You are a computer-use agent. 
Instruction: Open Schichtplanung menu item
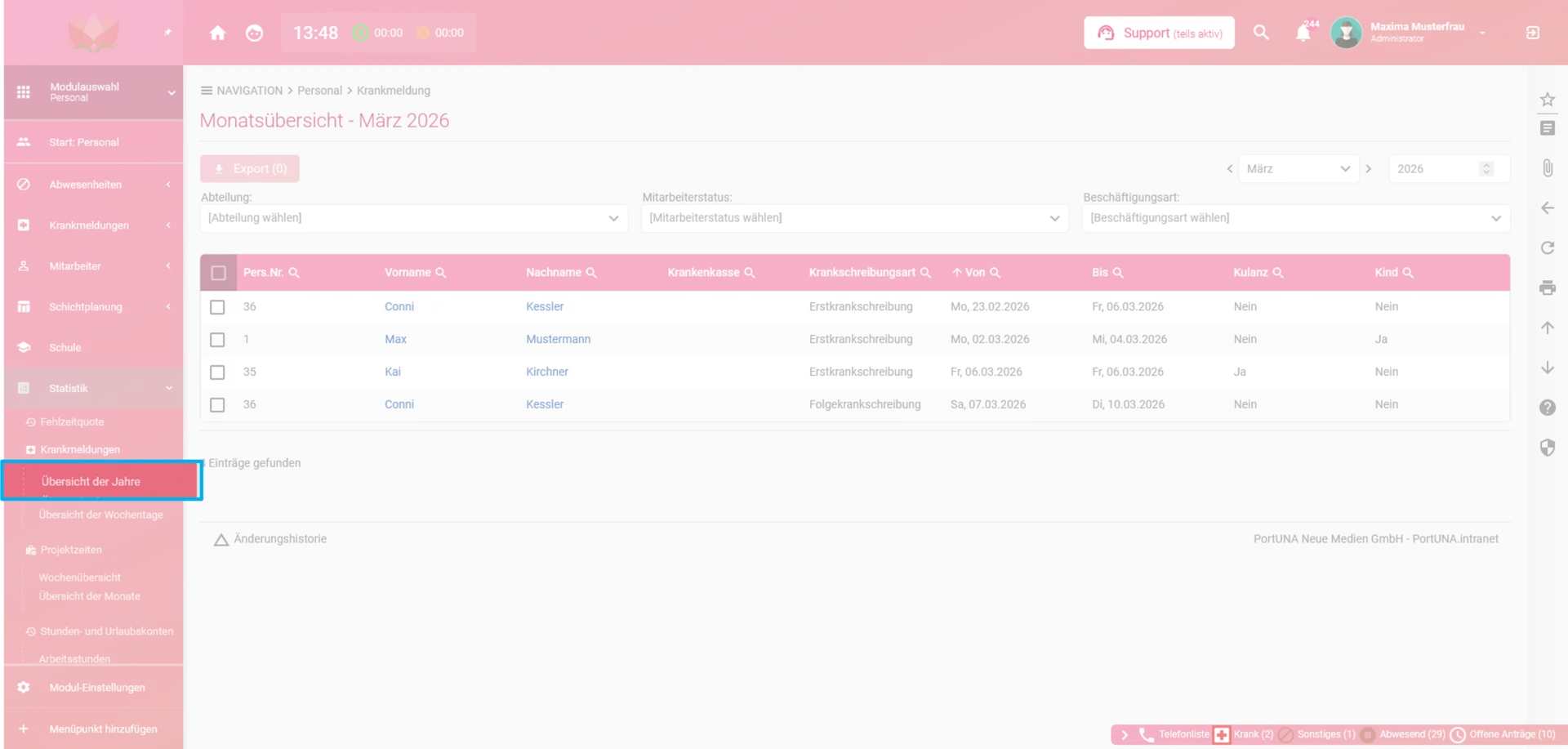pos(93,307)
